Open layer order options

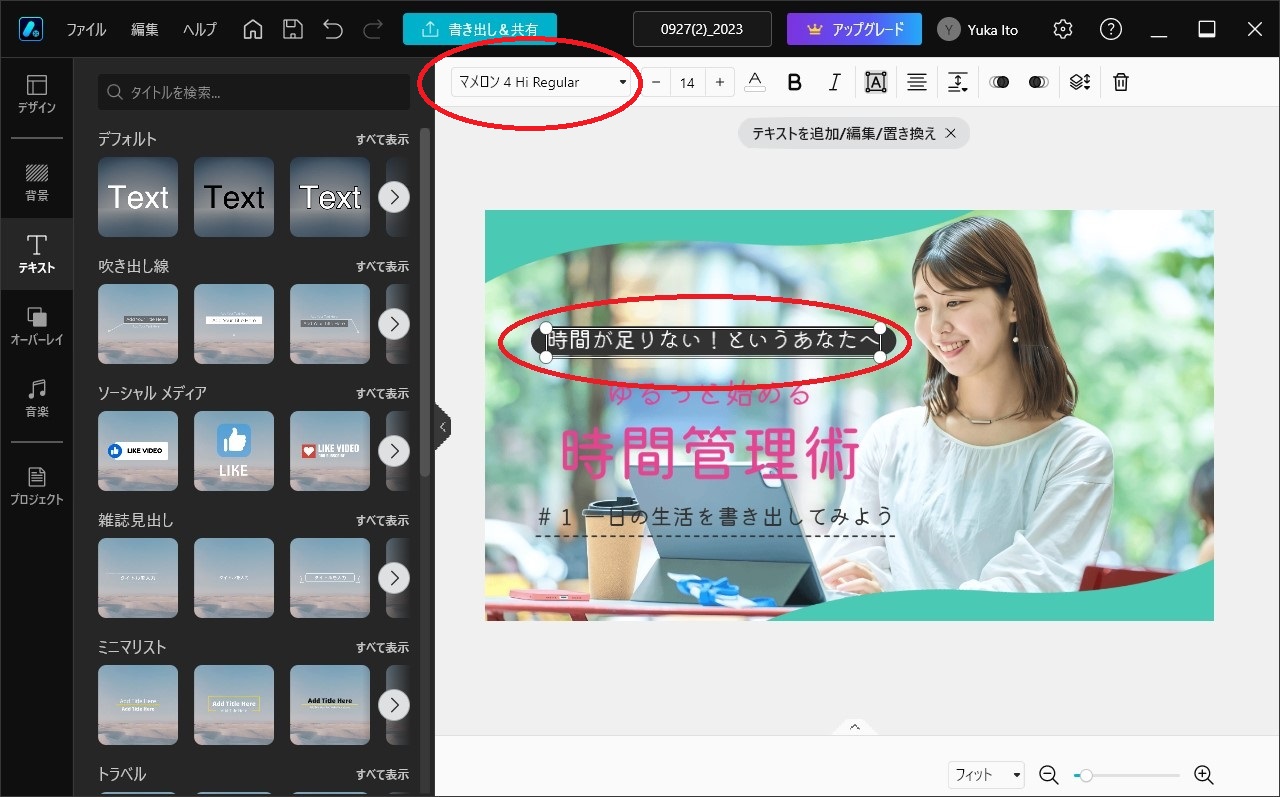(x=1079, y=82)
